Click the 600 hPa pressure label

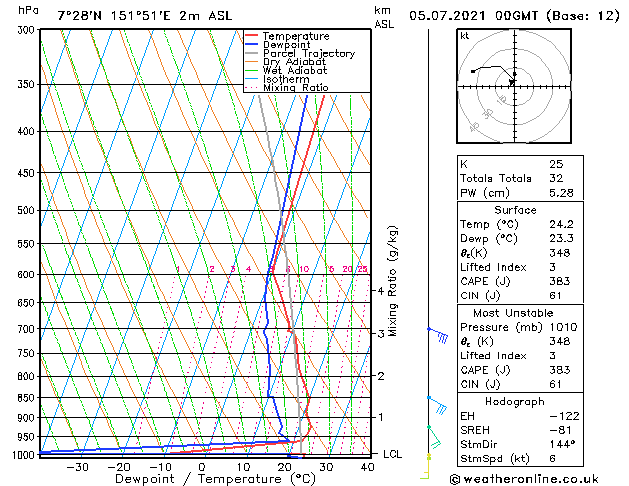pos(28,275)
